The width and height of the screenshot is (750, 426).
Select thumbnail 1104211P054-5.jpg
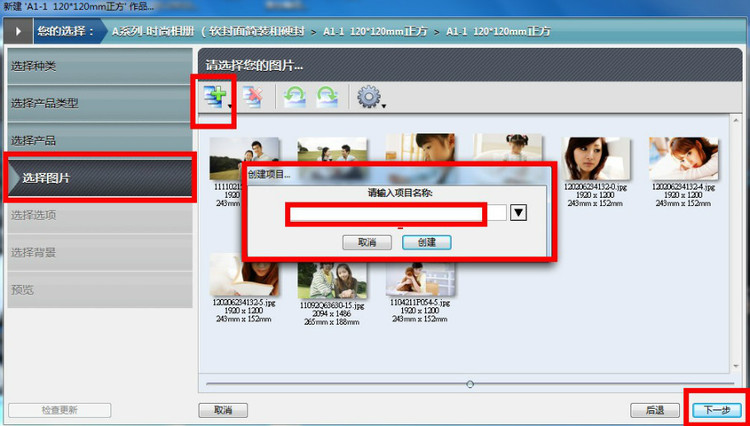click(420, 277)
